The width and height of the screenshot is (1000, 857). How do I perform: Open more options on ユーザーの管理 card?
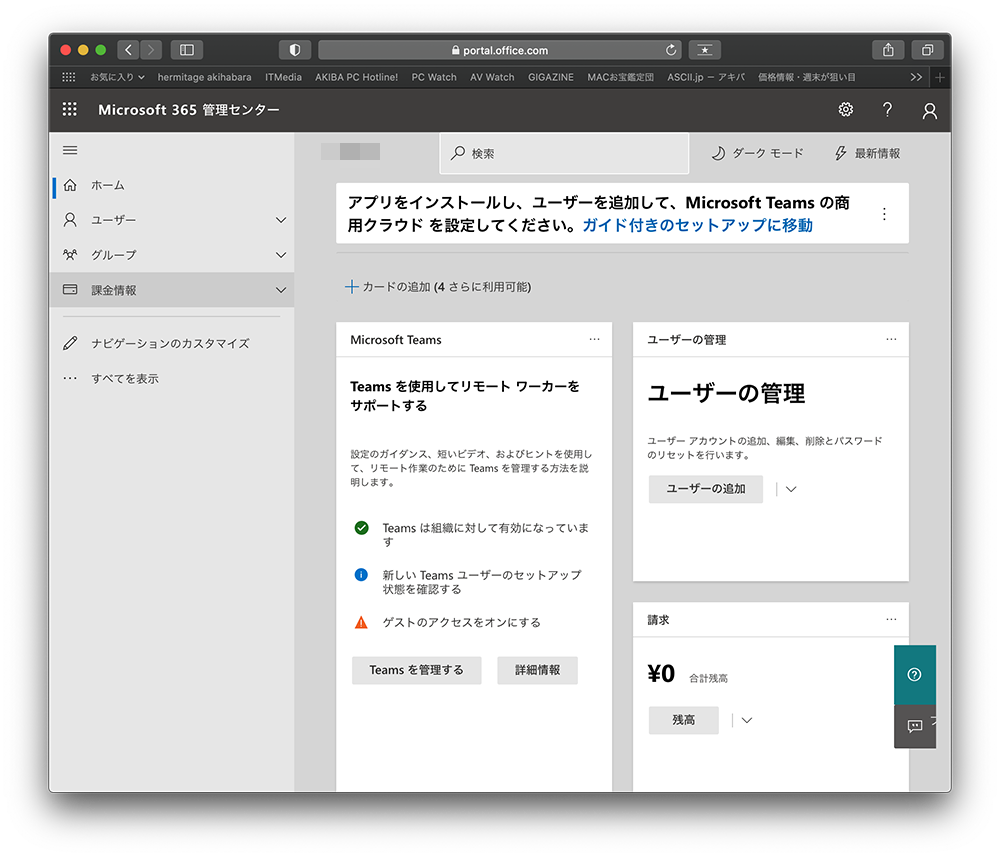click(x=891, y=339)
